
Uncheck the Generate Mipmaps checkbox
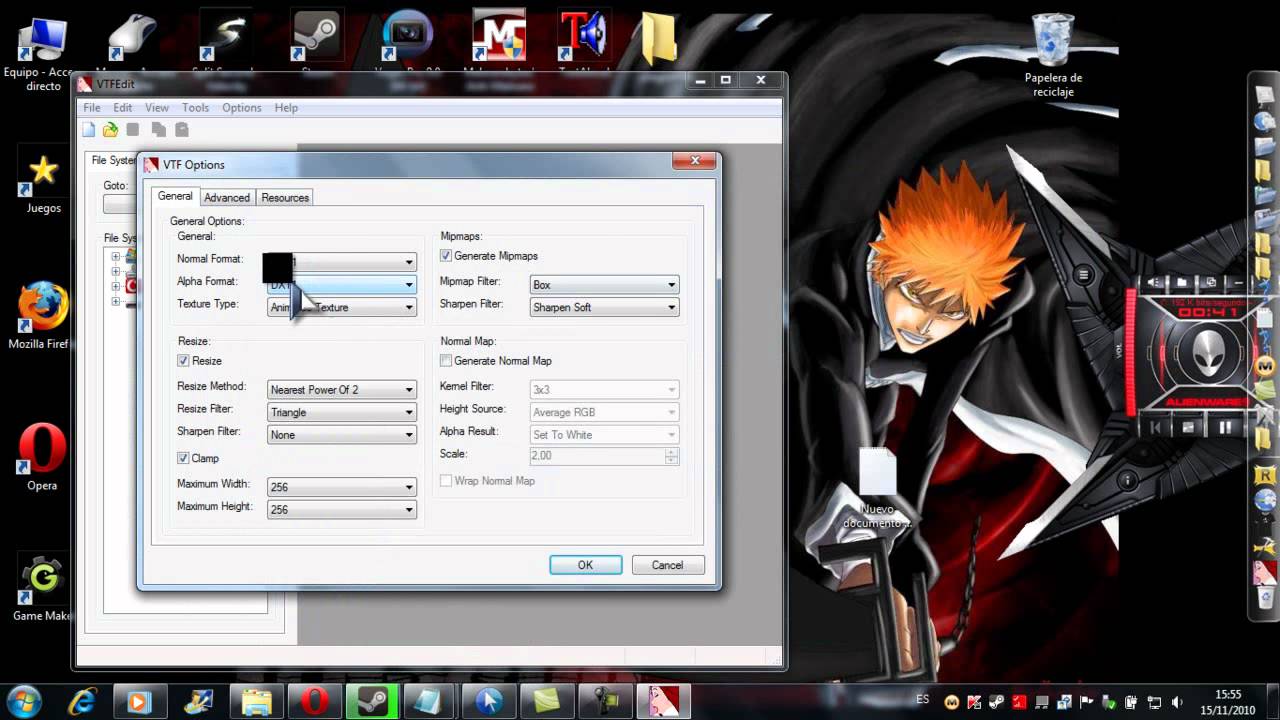[446, 256]
